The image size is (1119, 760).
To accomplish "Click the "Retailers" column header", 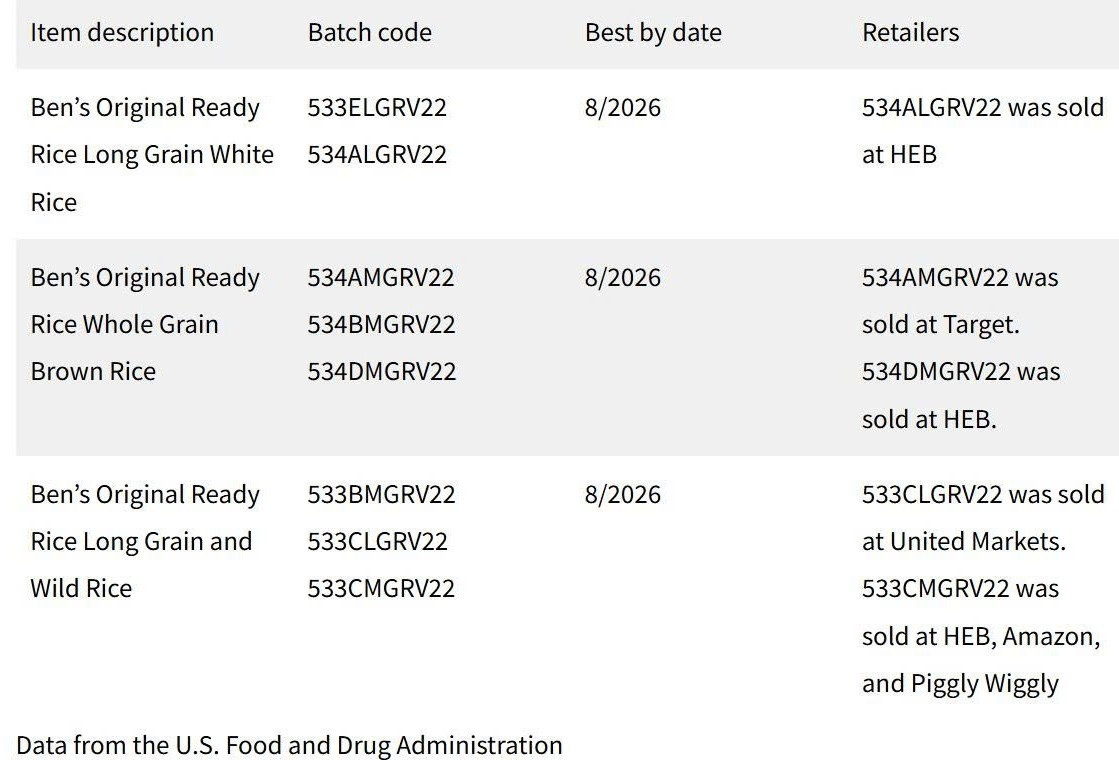I will (910, 32).
